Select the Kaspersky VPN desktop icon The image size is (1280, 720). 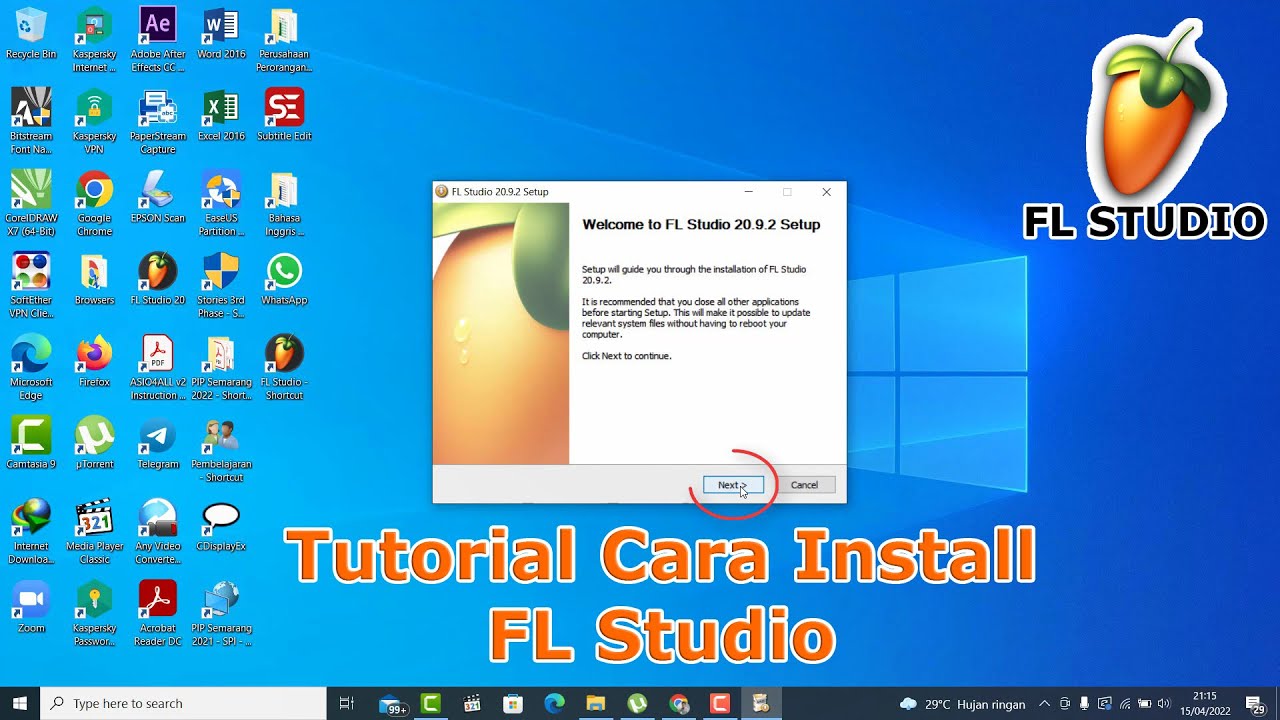(x=94, y=122)
